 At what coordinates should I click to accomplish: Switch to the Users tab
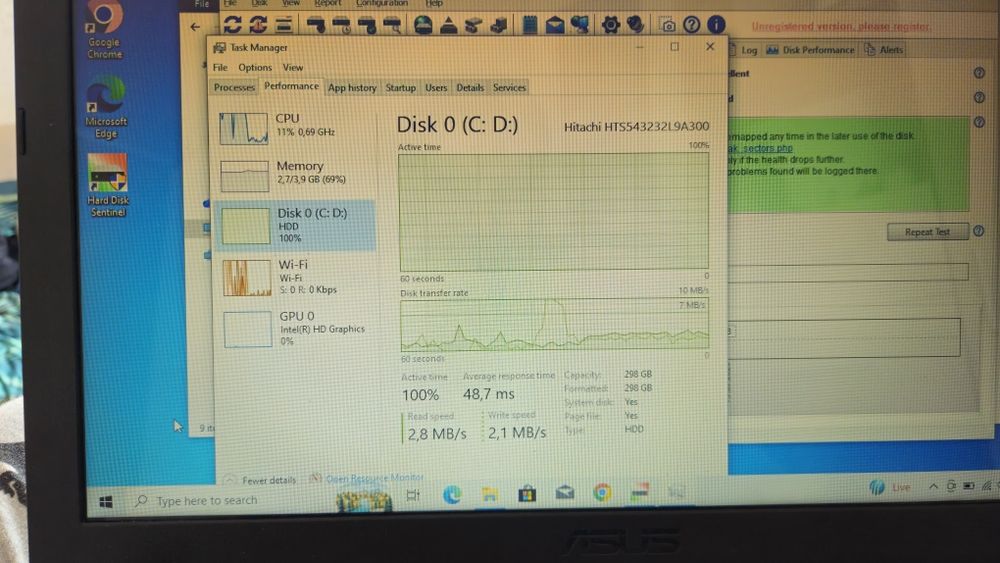click(x=436, y=88)
